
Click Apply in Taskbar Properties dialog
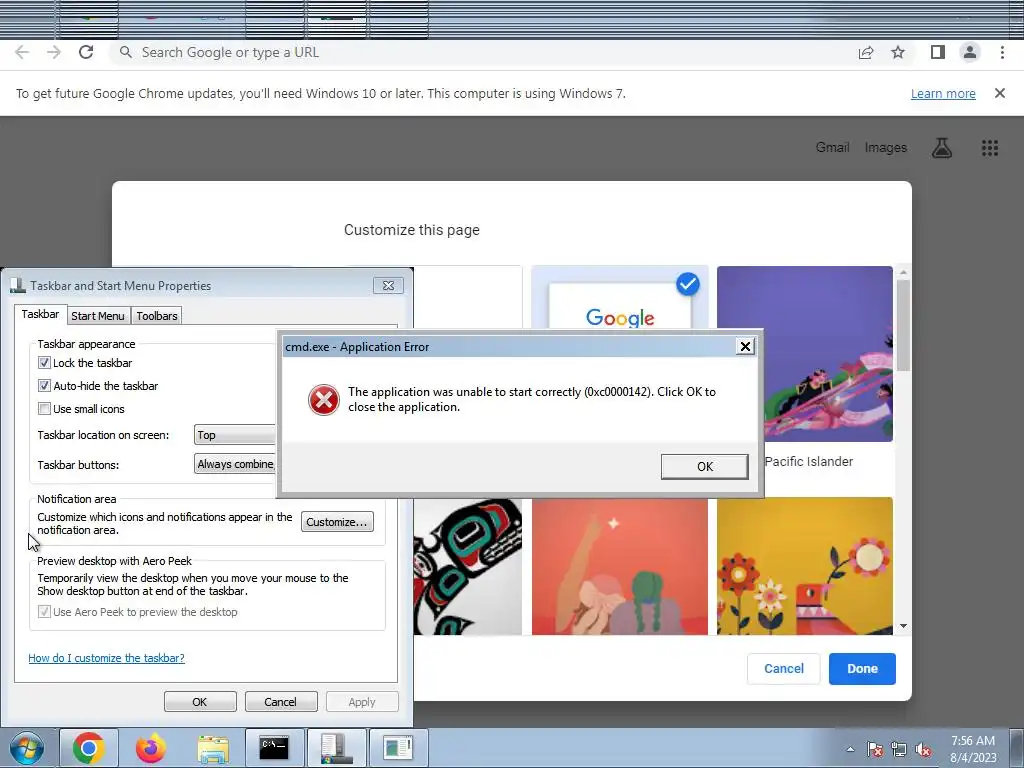(x=362, y=702)
